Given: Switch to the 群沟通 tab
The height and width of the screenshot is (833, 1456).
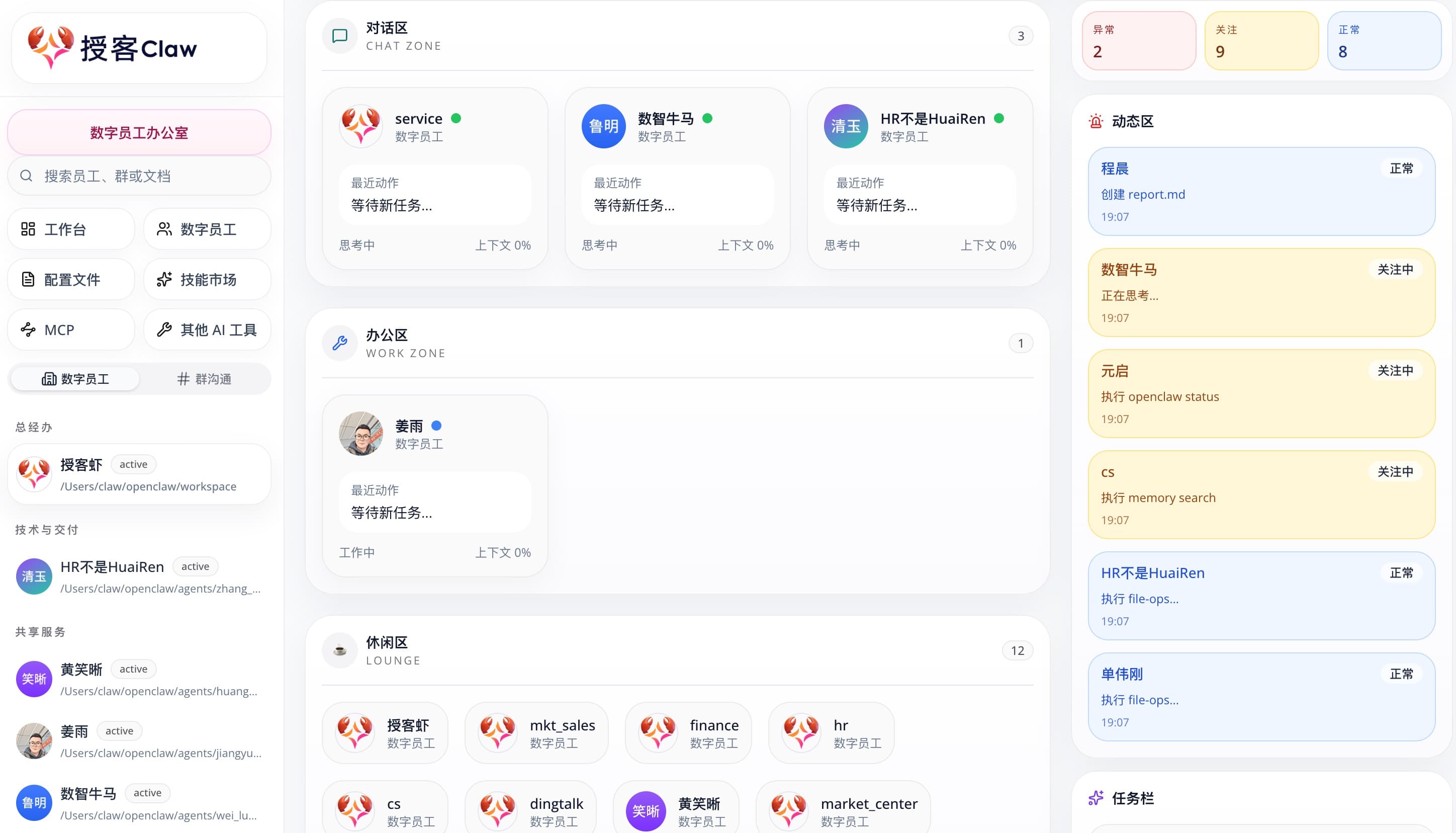Looking at the screenshot, I should point(205,379).
